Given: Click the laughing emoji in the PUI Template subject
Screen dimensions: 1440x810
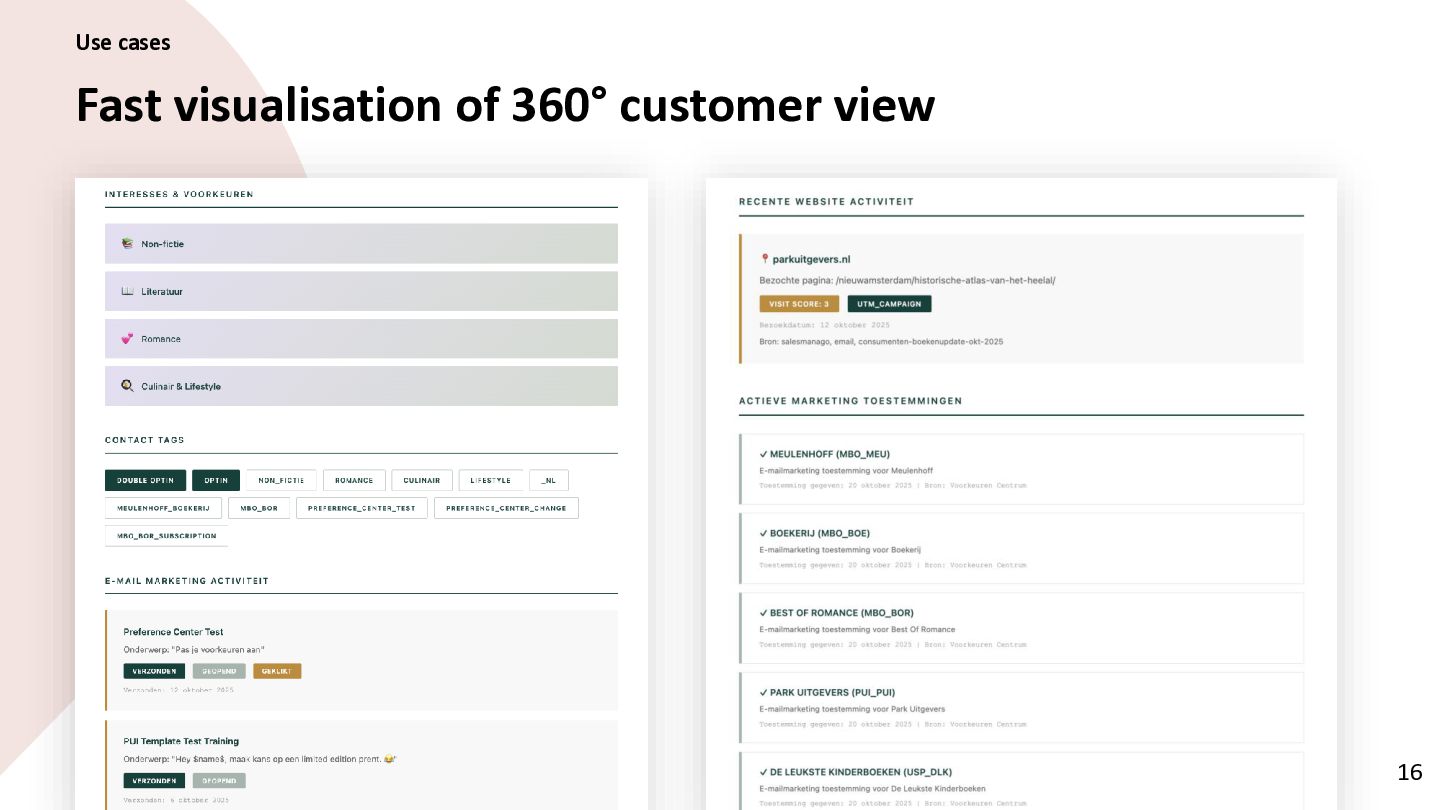Looking at the screenshot, I should 389,759.
